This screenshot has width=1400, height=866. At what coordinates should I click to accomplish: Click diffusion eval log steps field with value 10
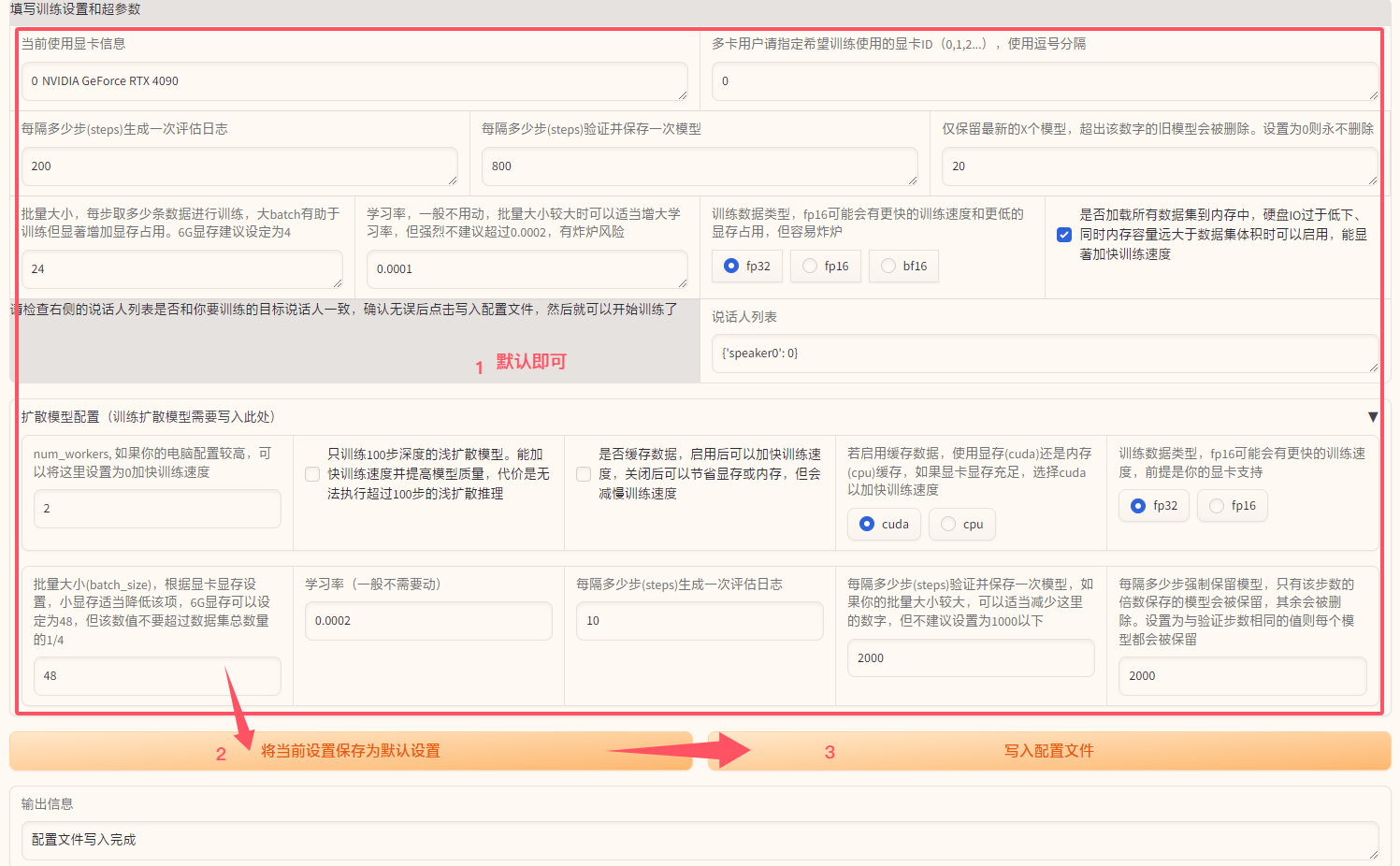tap(700, 621)
